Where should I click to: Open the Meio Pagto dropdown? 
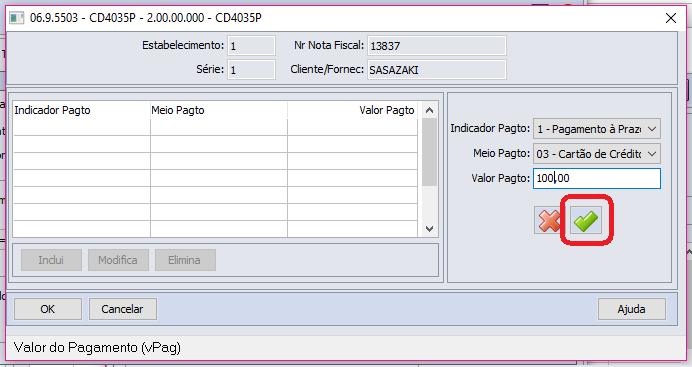[597, 154]
